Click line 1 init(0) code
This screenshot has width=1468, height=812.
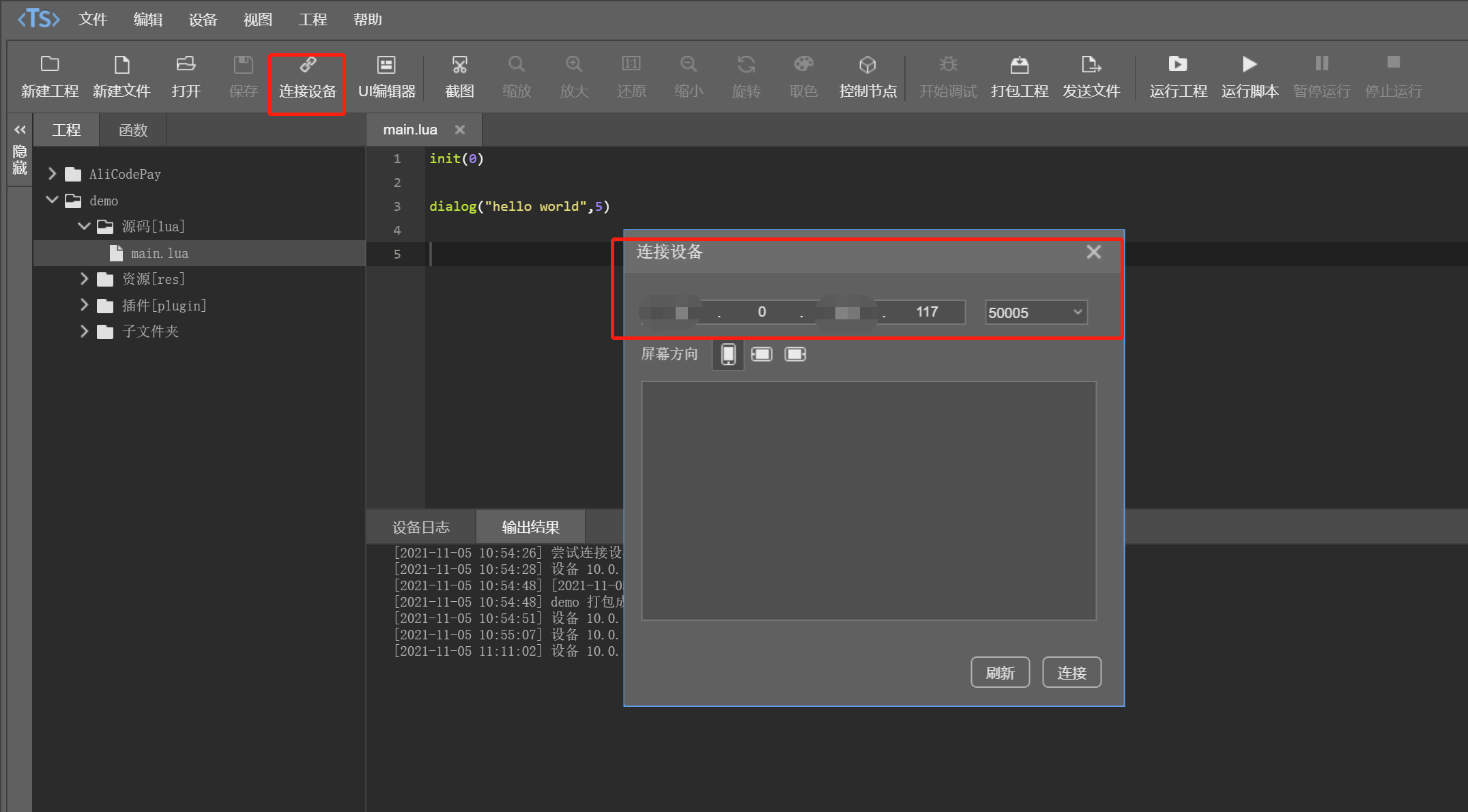pos(457,158)
